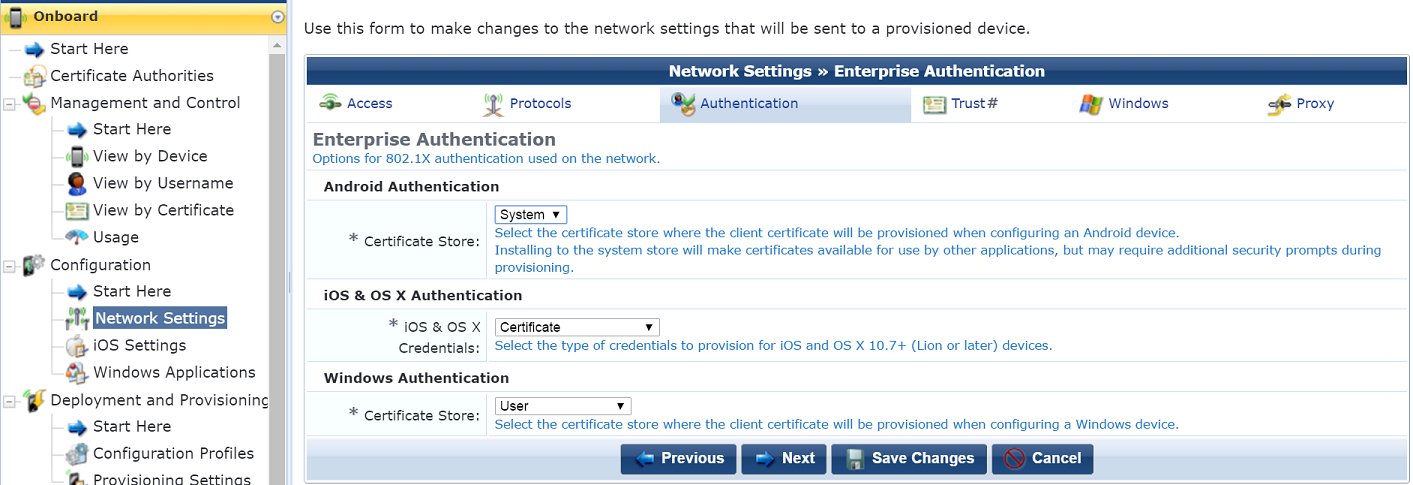Click the View by Certificate icon
Image resolution: width=1413 pixels, height=485 pixels.
77,211
